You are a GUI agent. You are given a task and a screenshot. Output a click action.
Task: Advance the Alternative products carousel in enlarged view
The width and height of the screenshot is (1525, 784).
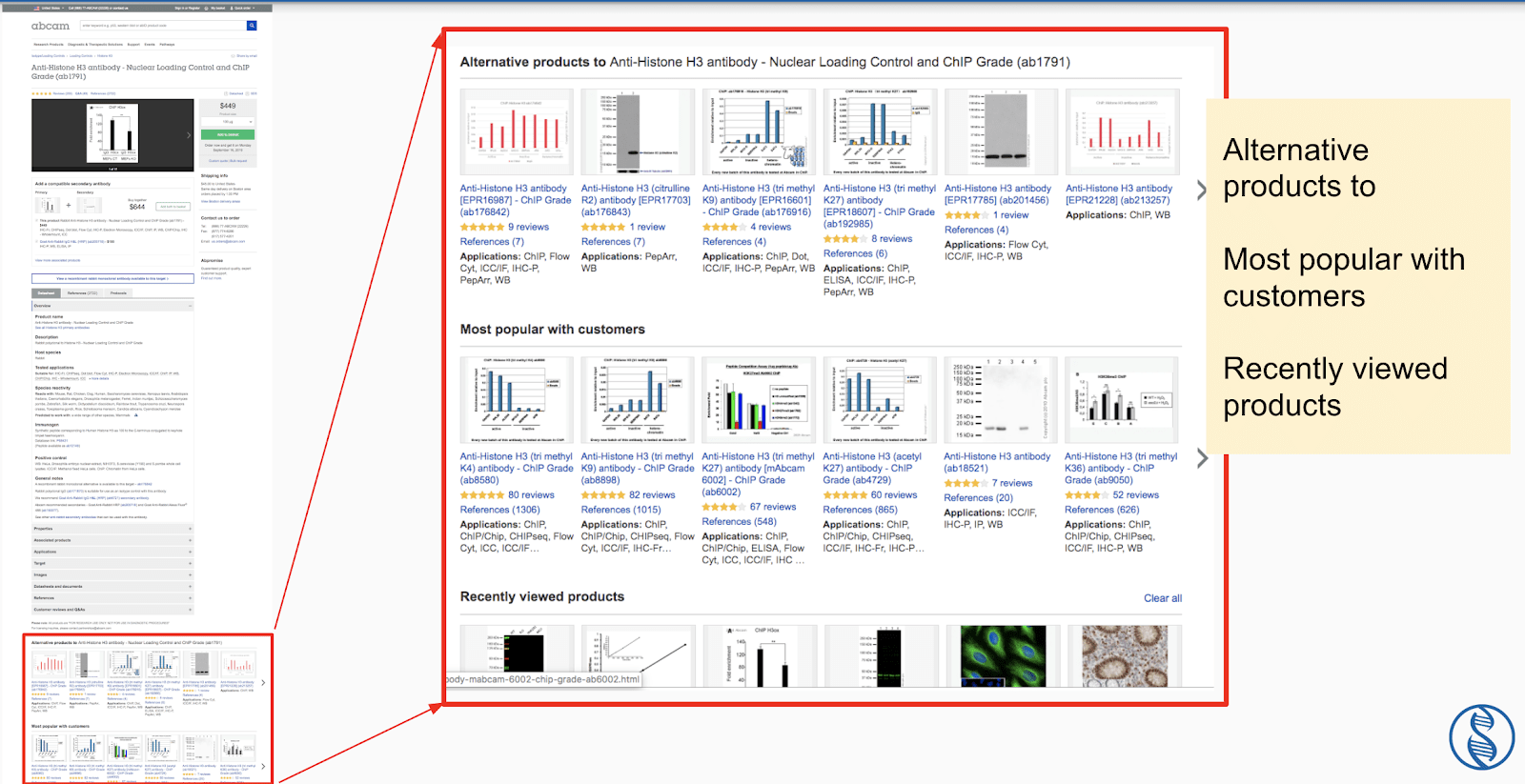pyautogui.click(x=1202, y=189)
